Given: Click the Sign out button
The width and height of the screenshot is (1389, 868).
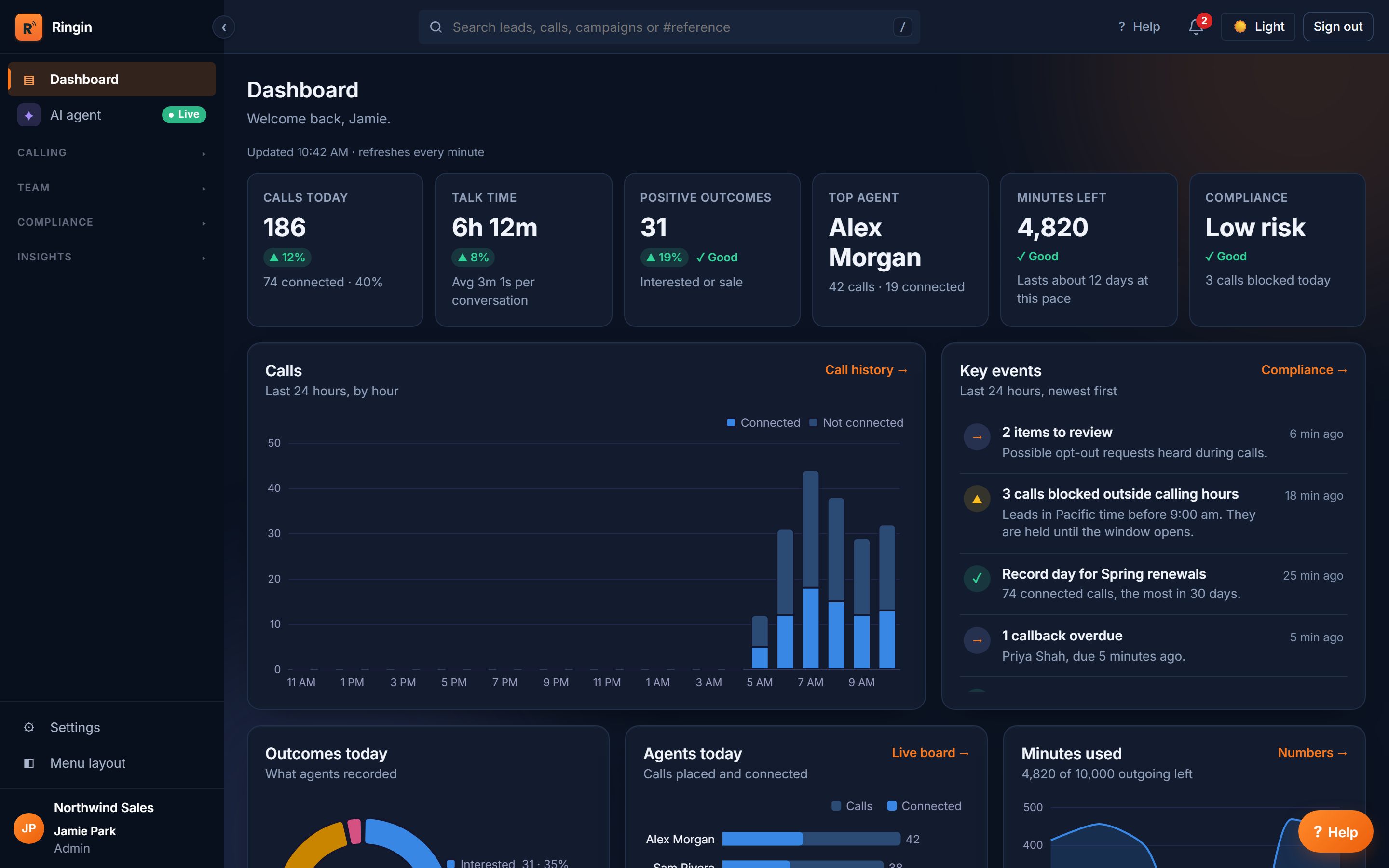Looking at the screenshot, I should pyautogui.click(x=1337, y=27).
